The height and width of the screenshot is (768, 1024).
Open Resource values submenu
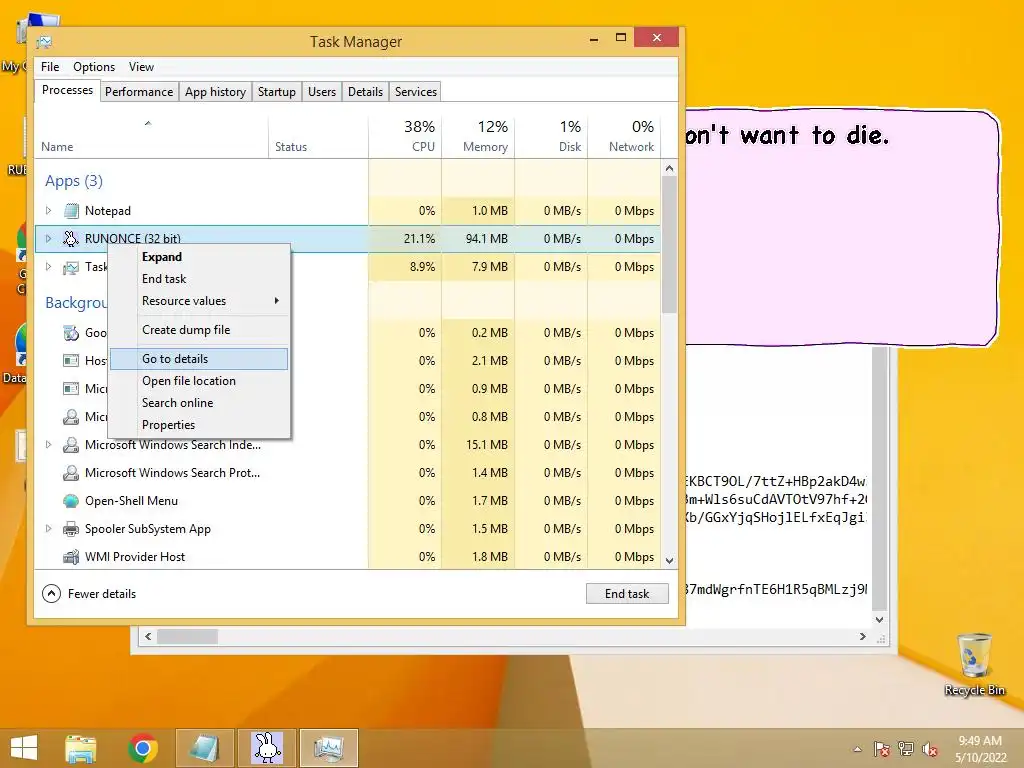coord(199,301)
